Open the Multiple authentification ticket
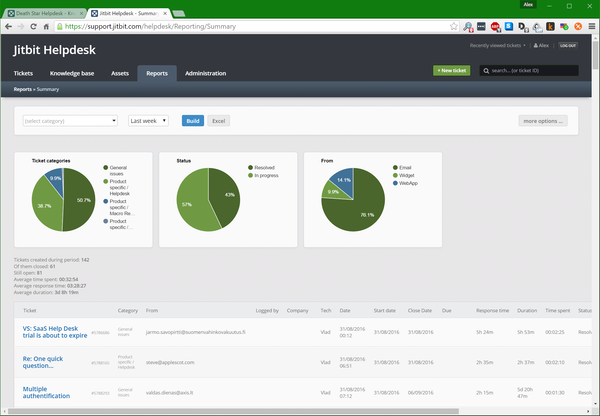Viewport: 600px width, 416px height. click(46, 392)
